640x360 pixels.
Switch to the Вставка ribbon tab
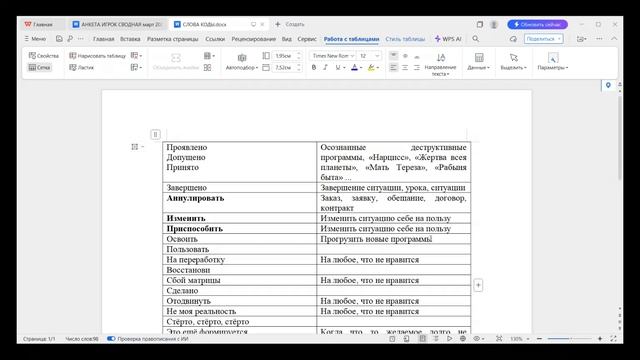130,39
